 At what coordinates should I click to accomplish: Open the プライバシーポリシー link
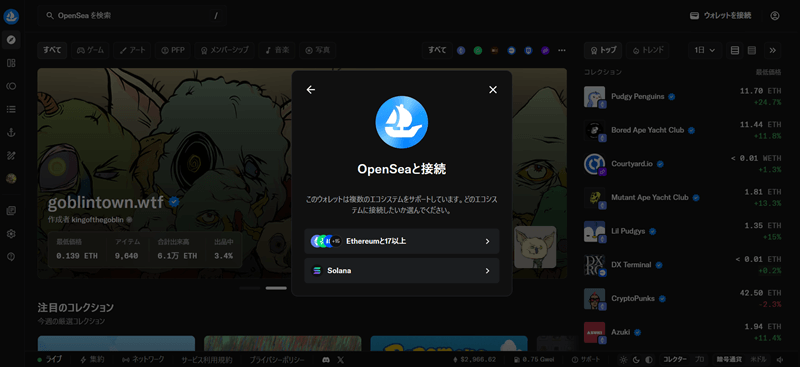click(277, 359)
